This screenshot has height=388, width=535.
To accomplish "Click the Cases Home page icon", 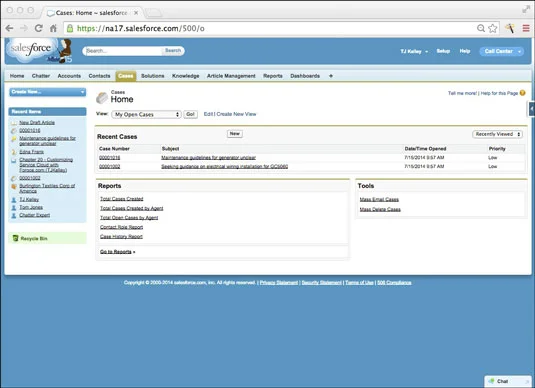I will (x=102, y=98).
